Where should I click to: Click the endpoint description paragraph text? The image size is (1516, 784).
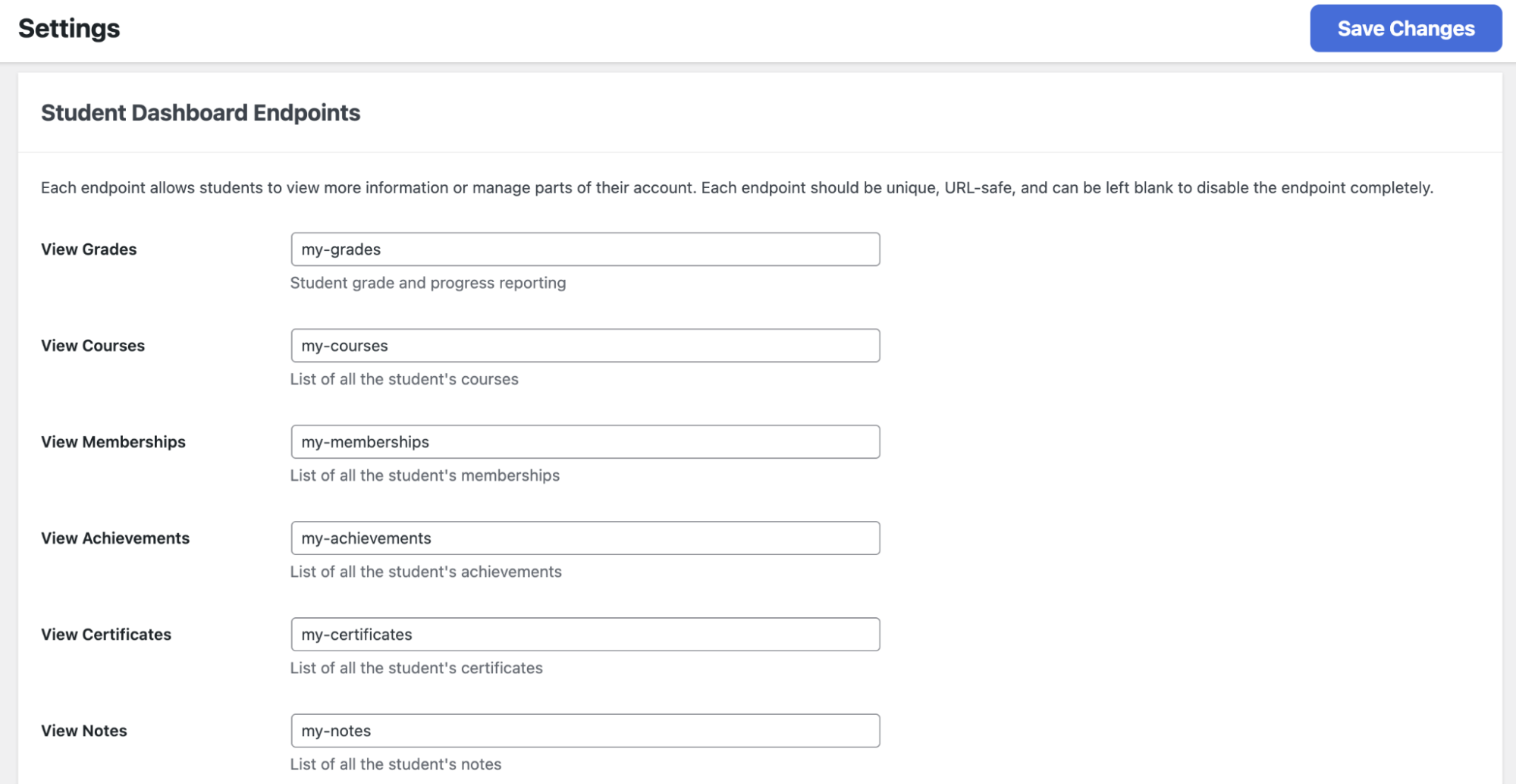736,187
